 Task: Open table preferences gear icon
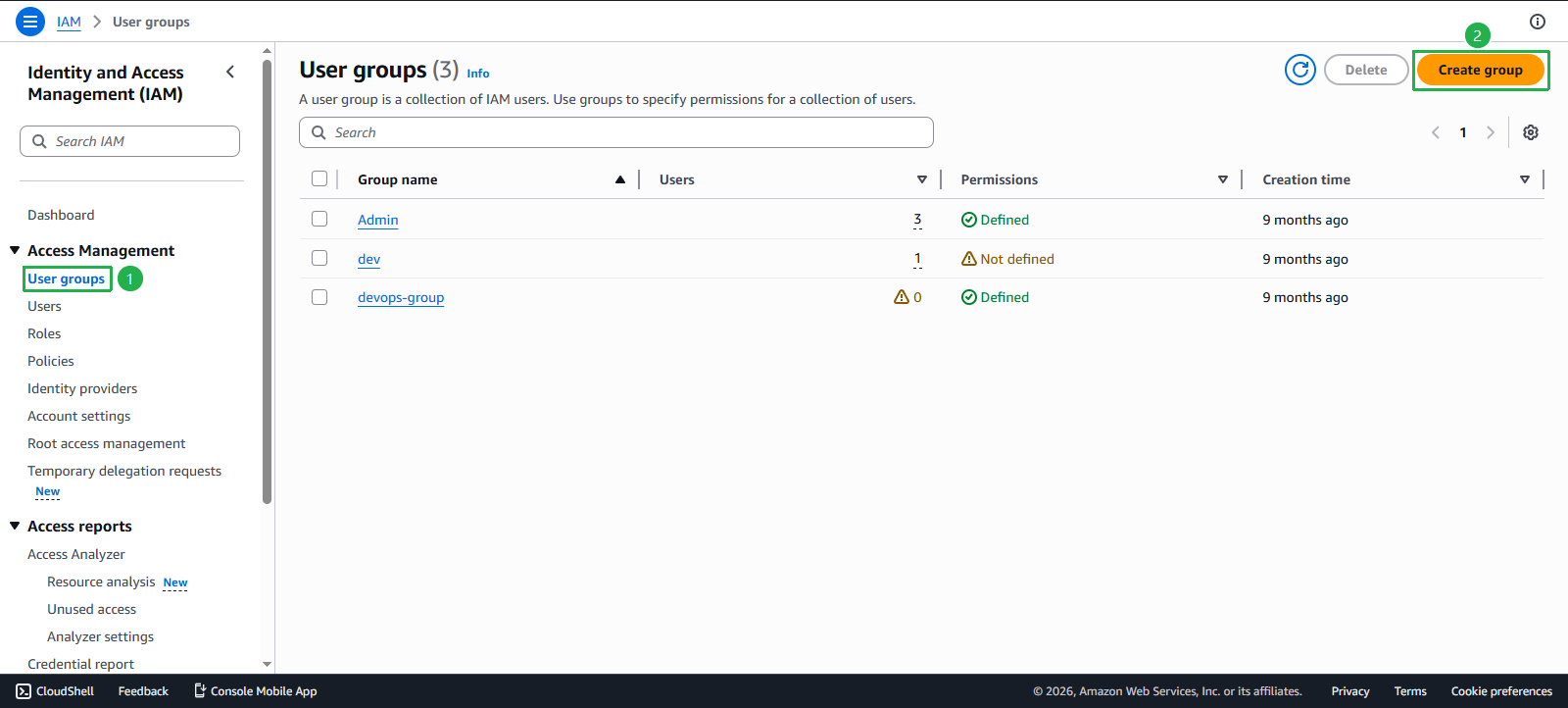[x=1531, y=132]
